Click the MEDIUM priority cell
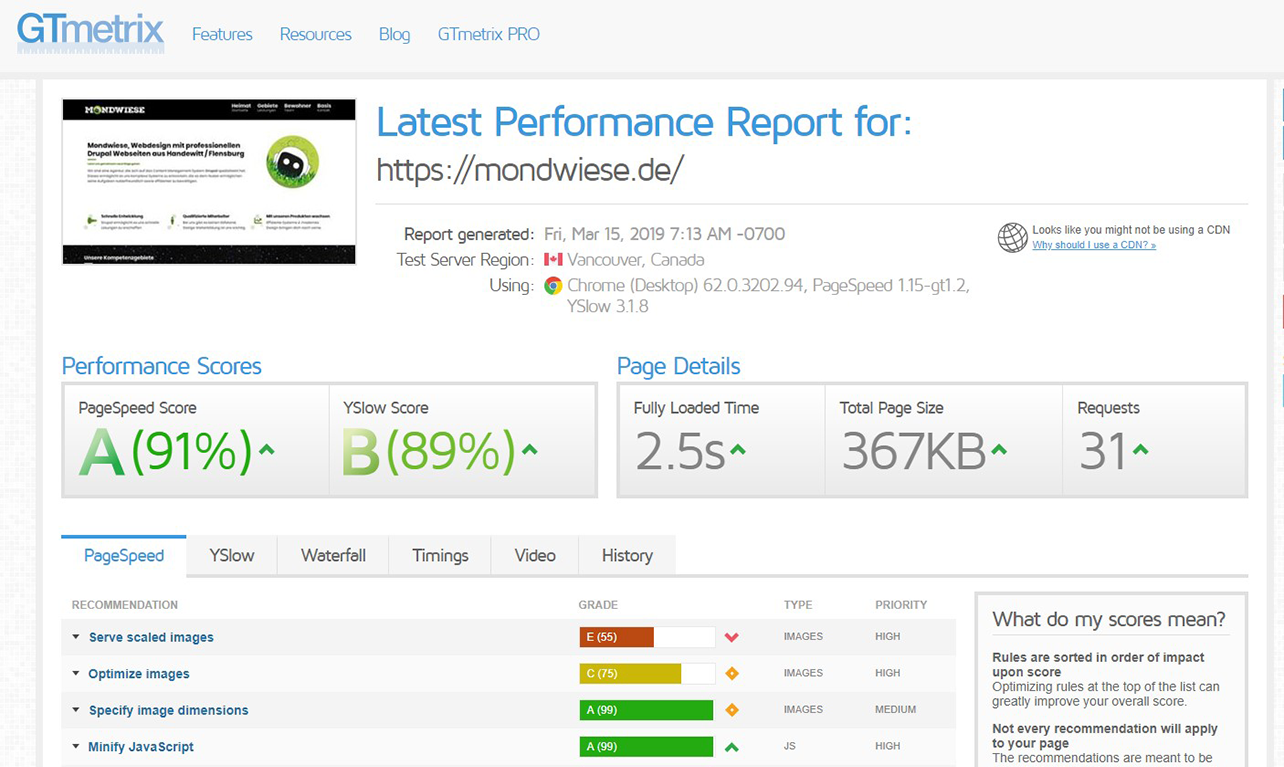The height and width of the screenshot is (767, 1284). click(x=895, y=710)
